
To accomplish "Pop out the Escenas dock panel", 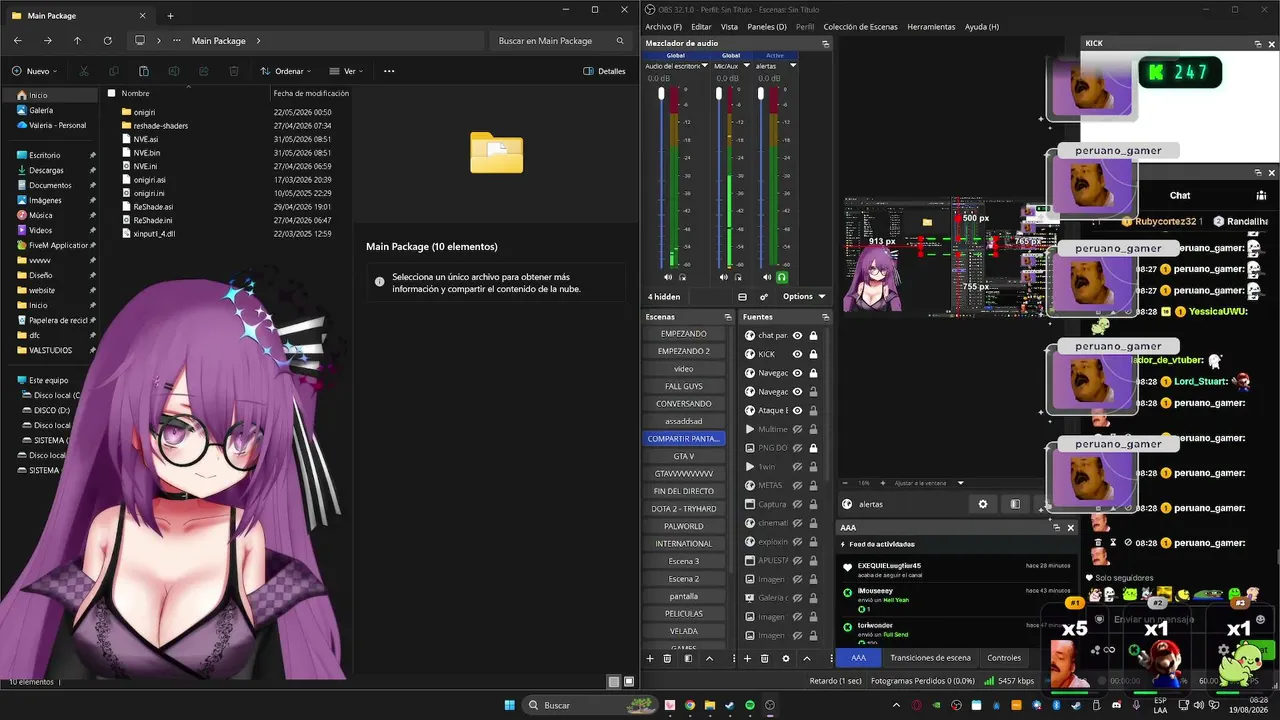I will (727, 317).
